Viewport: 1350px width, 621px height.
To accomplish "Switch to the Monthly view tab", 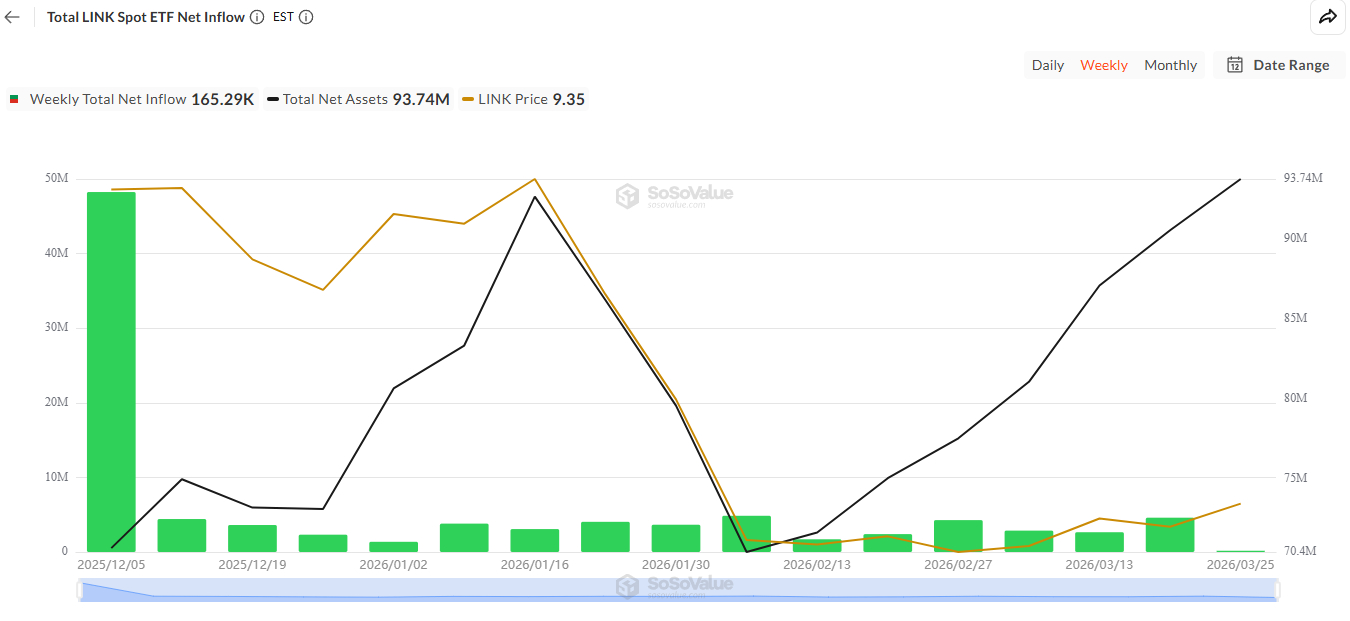I will point(1170,64).
